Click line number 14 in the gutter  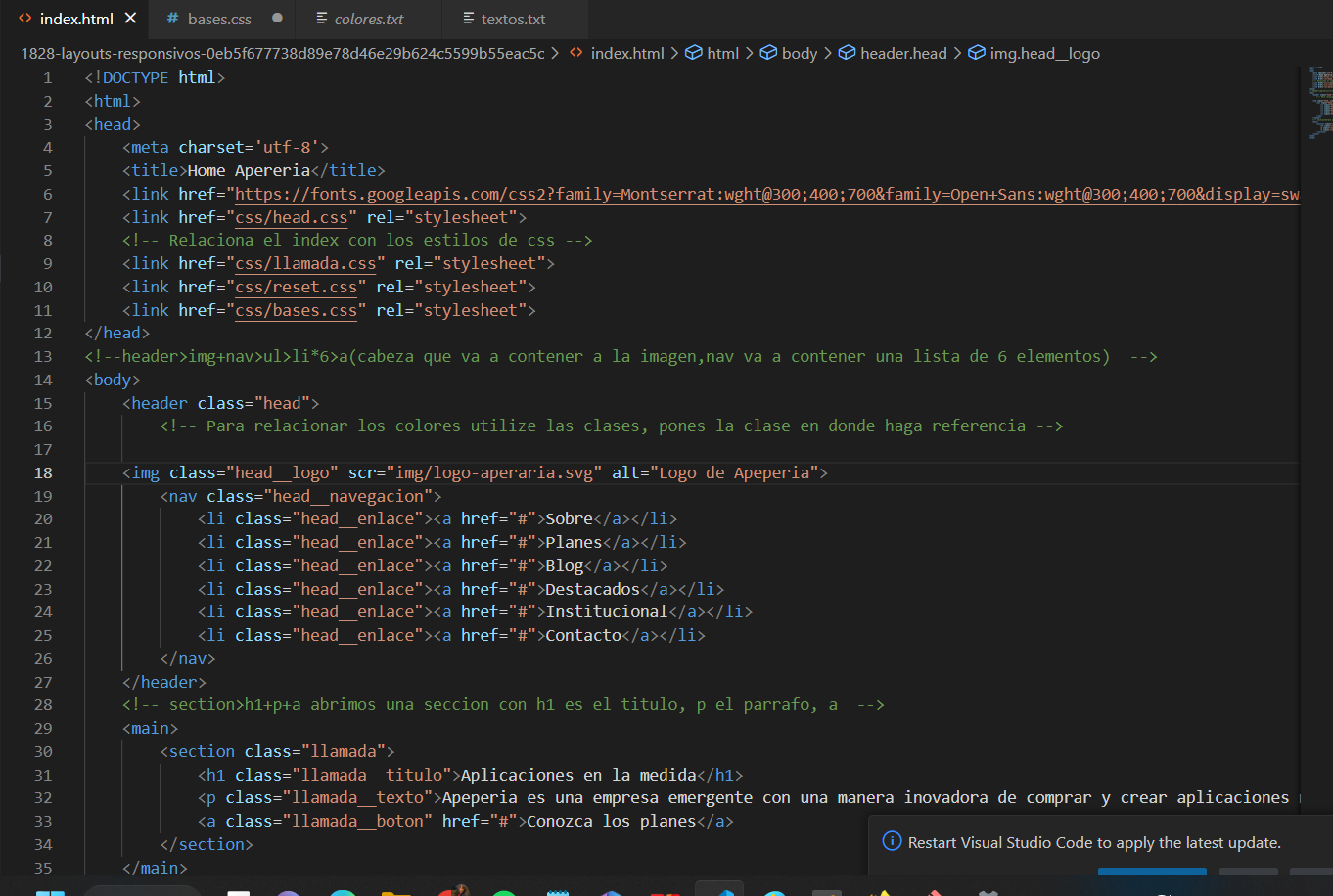[x=43, y=380]
